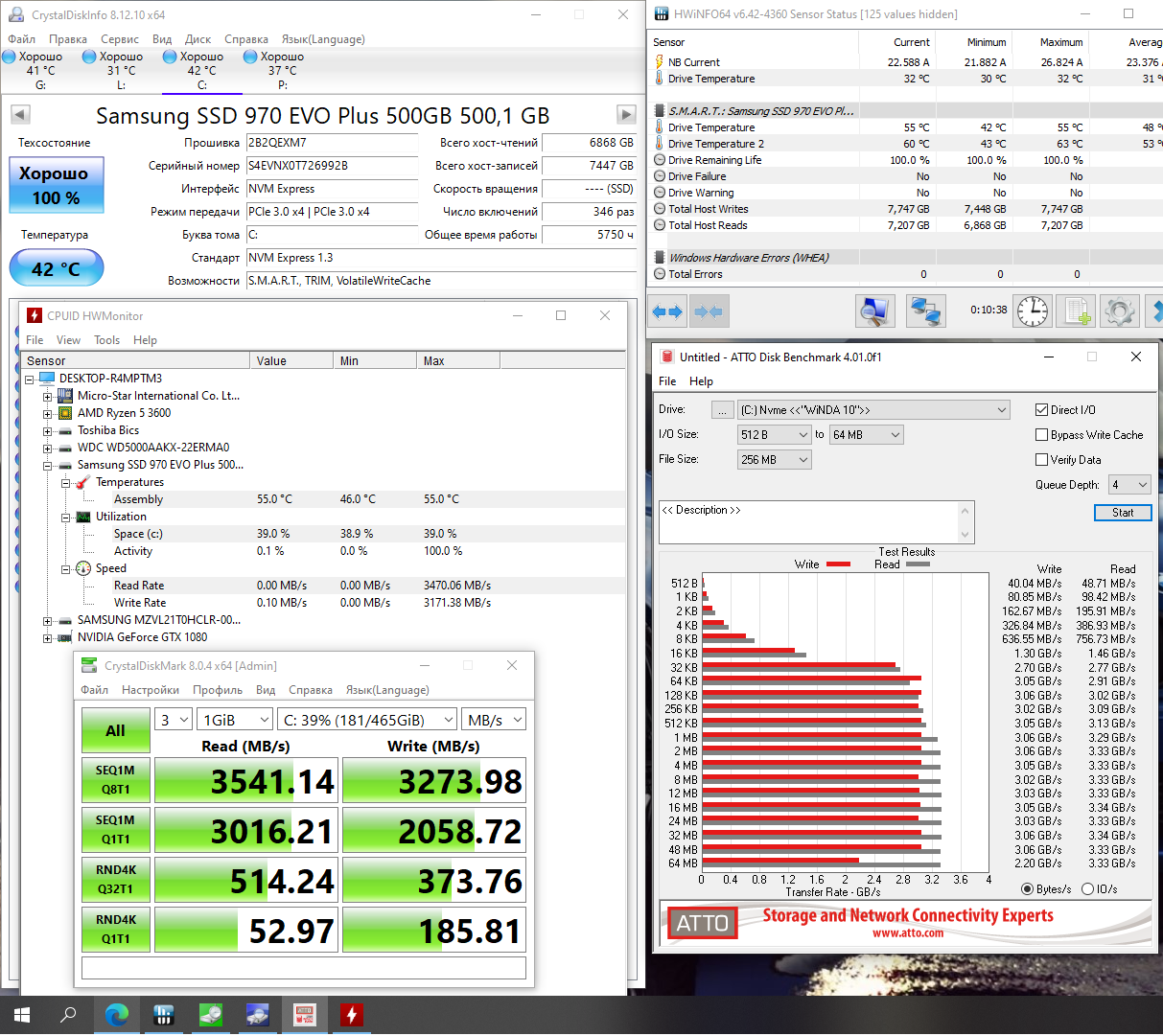The width and height of the screenshot is (1163, 1036).
Task: Open Сервис menu in CrystalDiskInfo
Action: click(120, 39)
